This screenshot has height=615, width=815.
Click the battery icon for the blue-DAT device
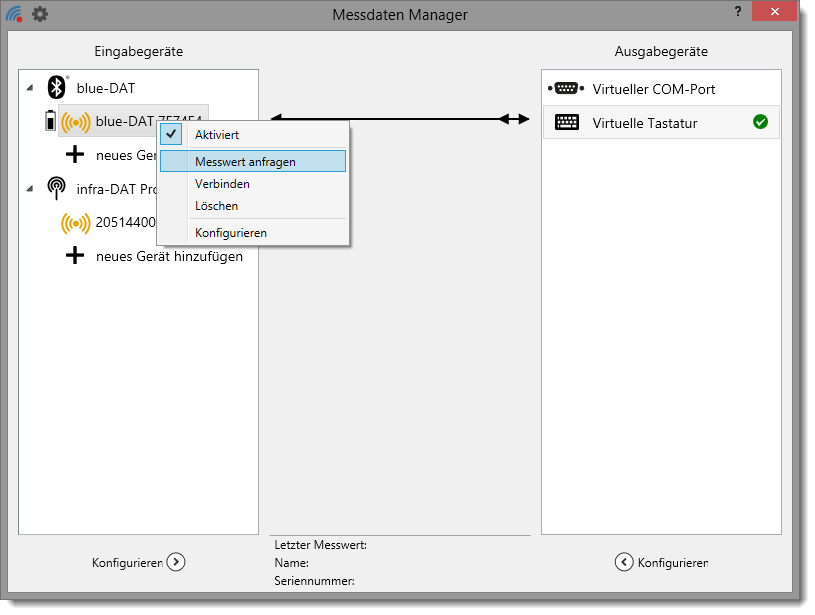(51, 122)
